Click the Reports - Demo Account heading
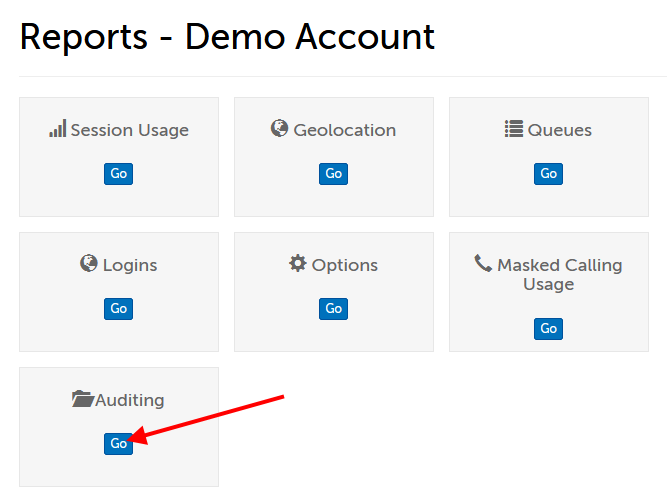 [227, 37]
